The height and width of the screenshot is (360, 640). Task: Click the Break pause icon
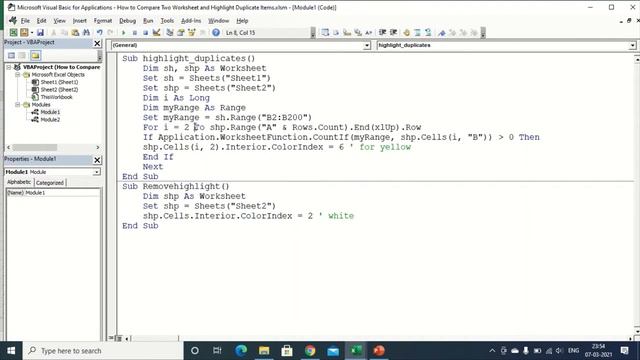pos(134,33)
